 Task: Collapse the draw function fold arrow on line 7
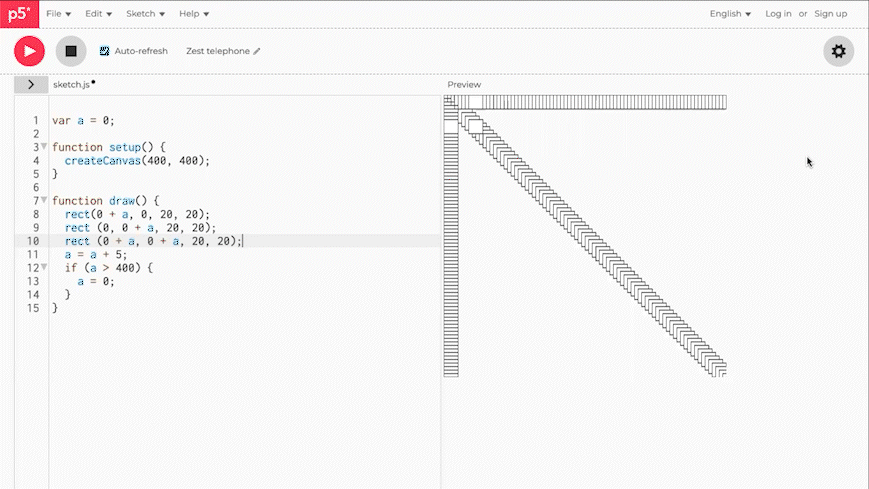44,200
